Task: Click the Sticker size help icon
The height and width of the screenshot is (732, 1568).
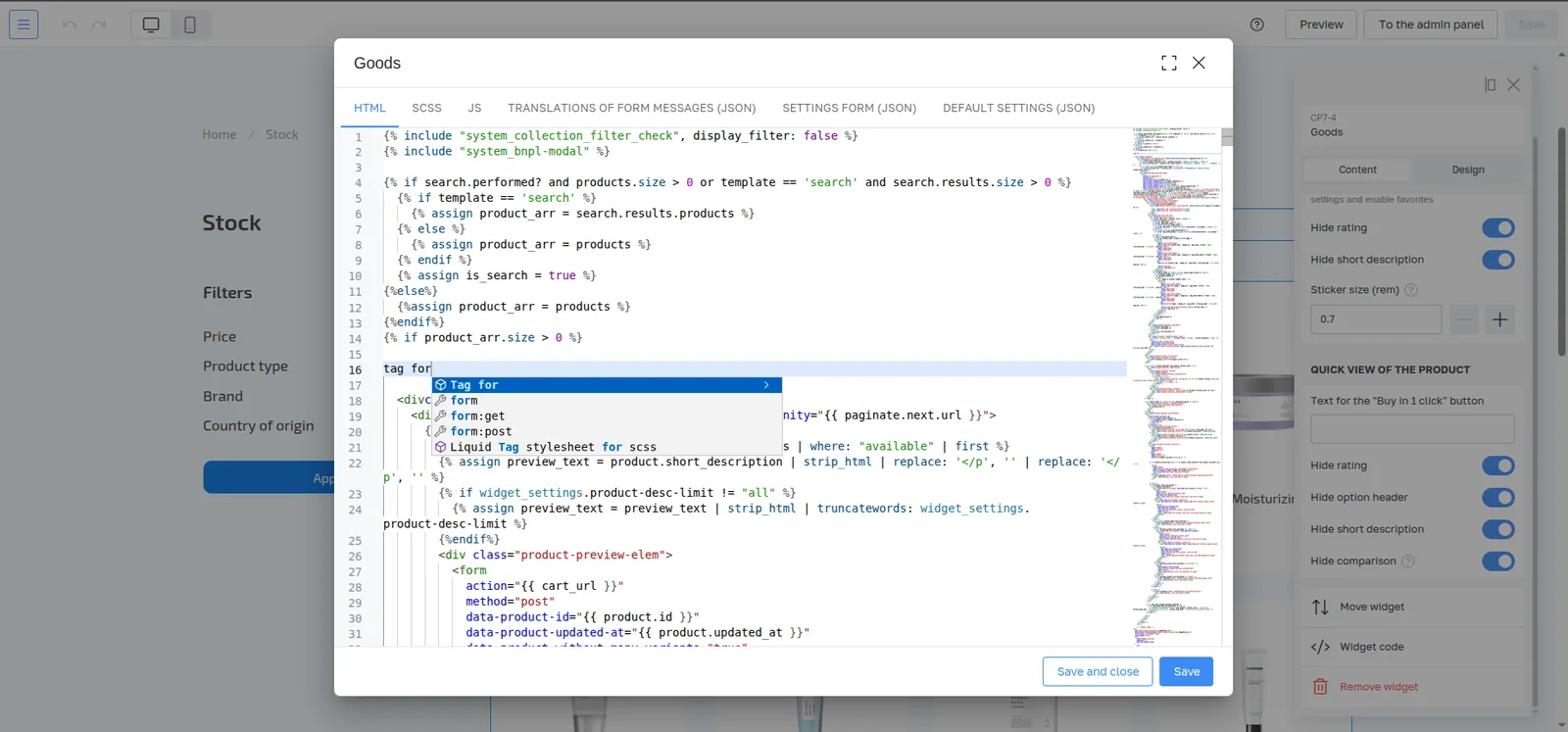Action: (x=1411, y=290)
